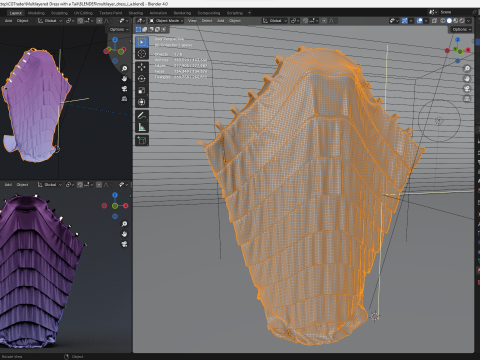Click zoom icon in top-left viewport
The width and height of the screenshot is (480, 360).
tap(124, 68)
